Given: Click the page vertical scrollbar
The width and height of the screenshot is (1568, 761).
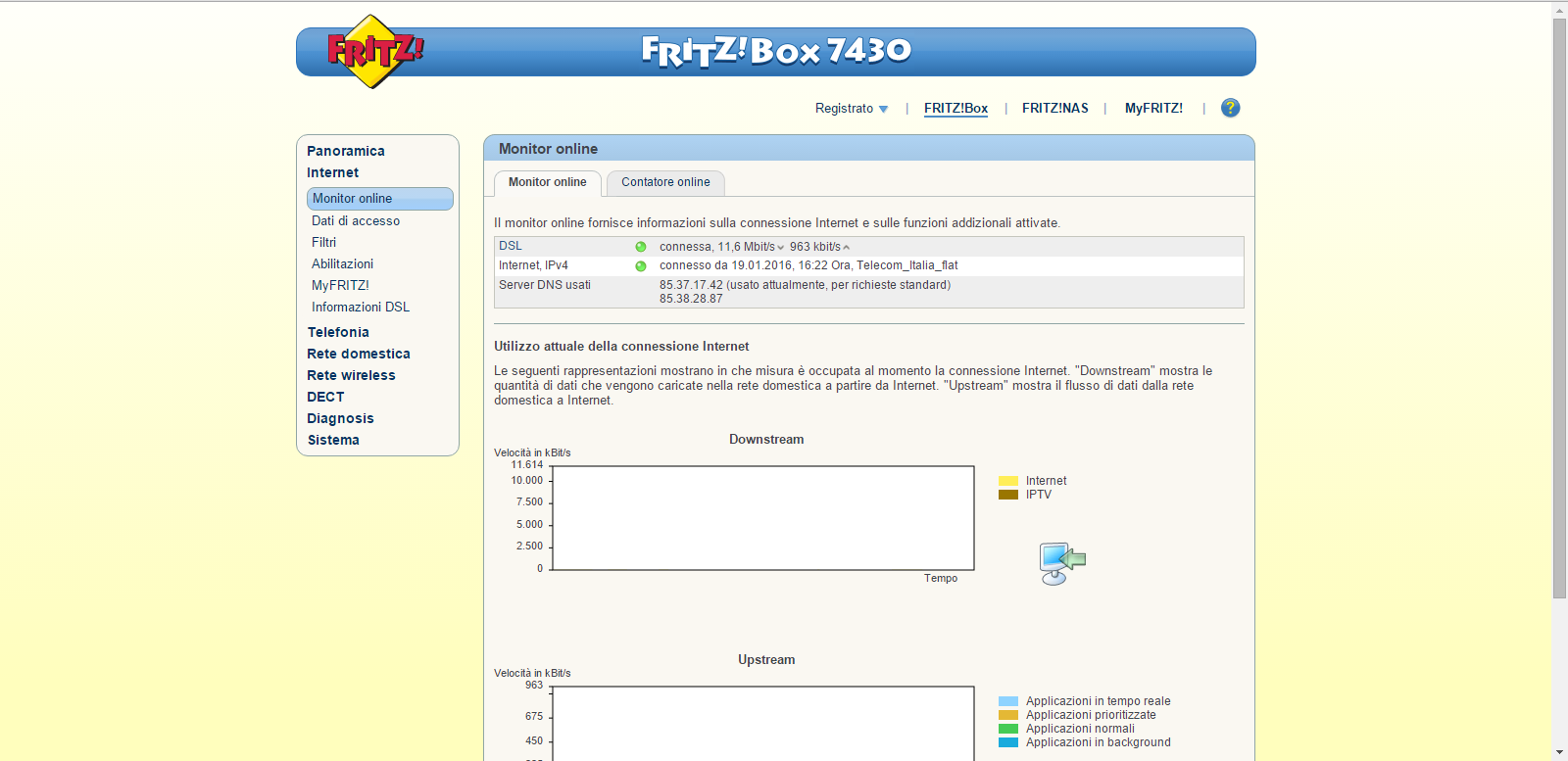Looking at the screenshot, I should [x=1559, y=294].
